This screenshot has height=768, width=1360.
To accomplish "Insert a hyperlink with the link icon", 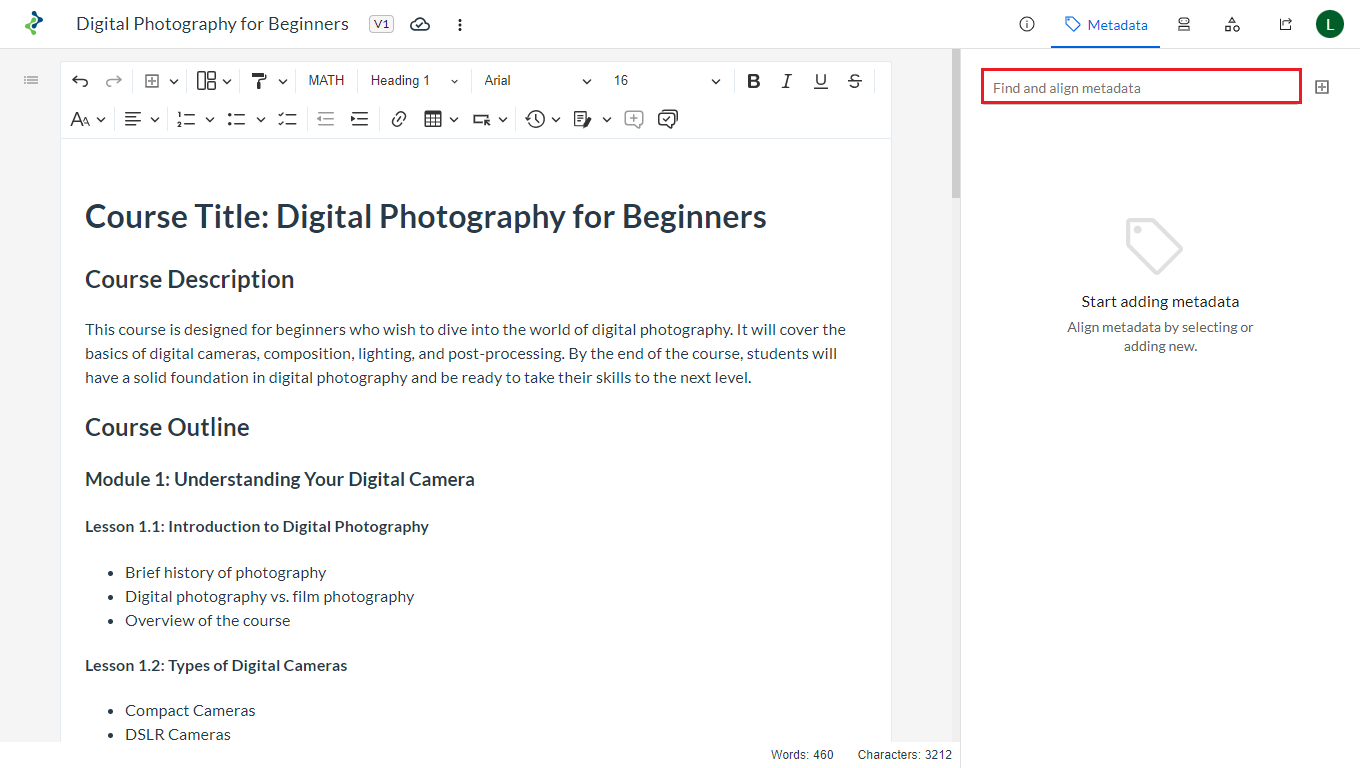I will click(399, 119).
